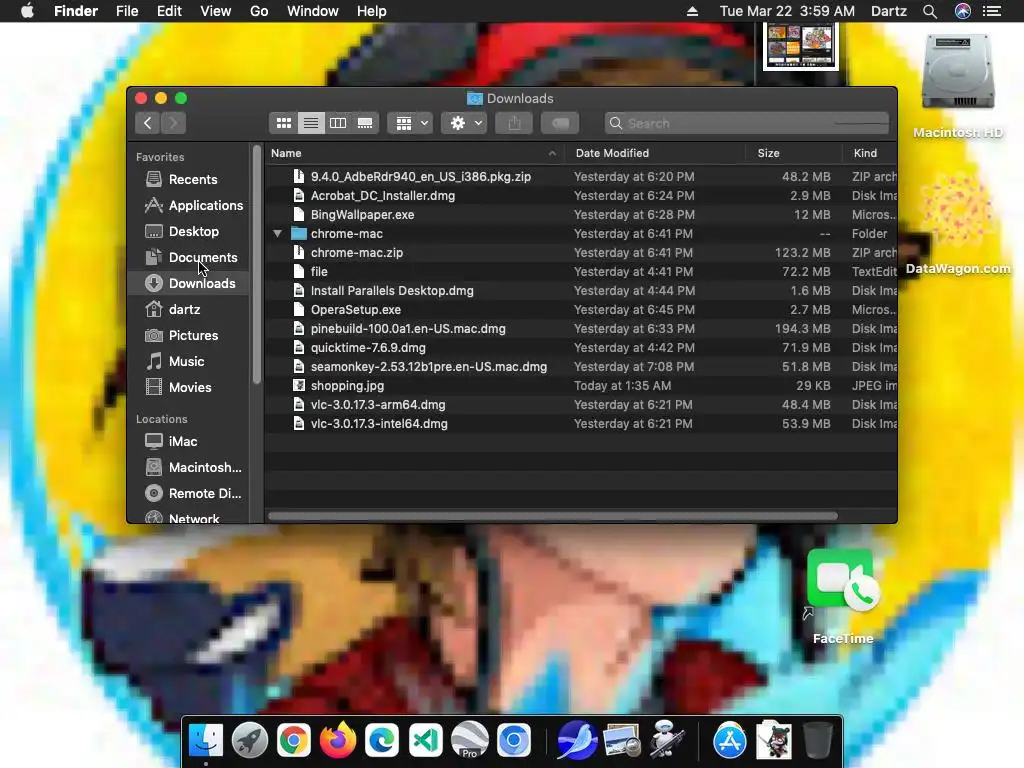This screenshot has height=768, width=1024.
Task: Select the item named file
Action: (x=581, y=271)
